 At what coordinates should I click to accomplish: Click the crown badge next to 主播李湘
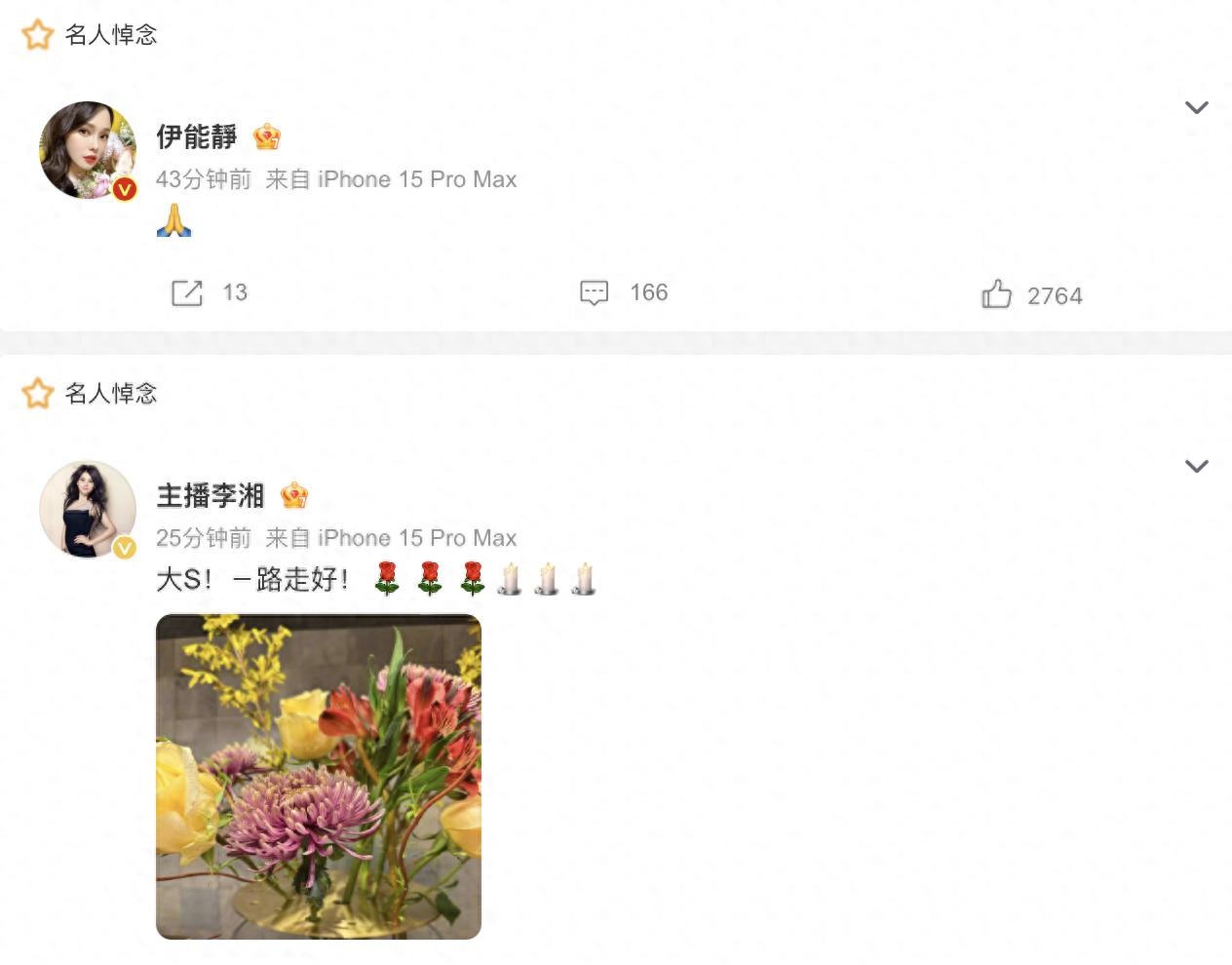point(294,495)
